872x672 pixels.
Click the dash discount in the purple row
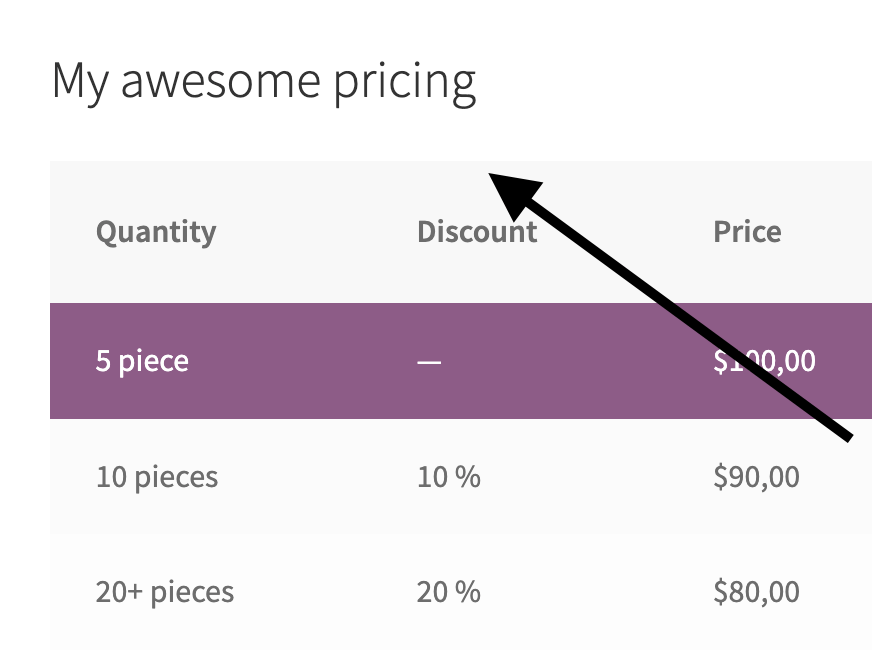tap(429, 361)
